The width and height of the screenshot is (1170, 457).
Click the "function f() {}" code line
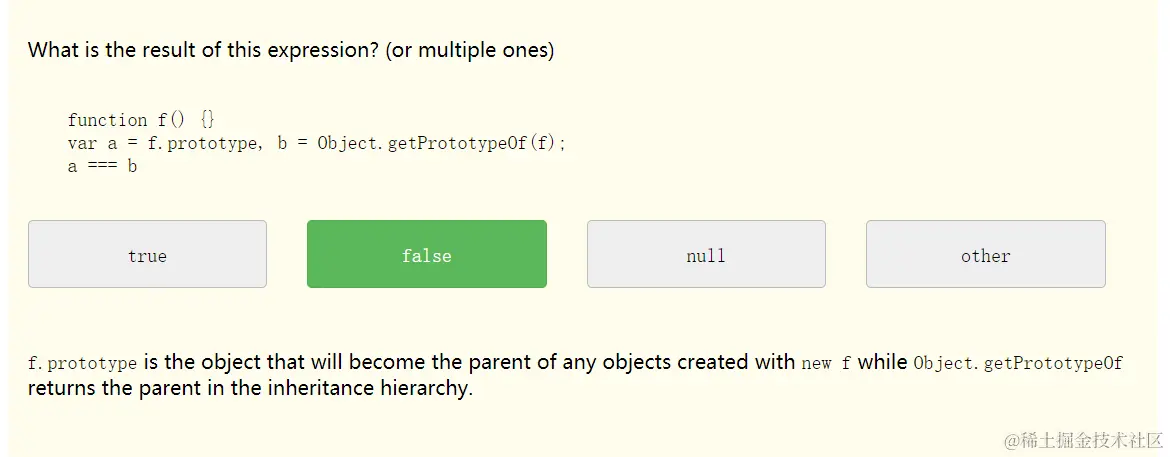(x=141, y=120)
